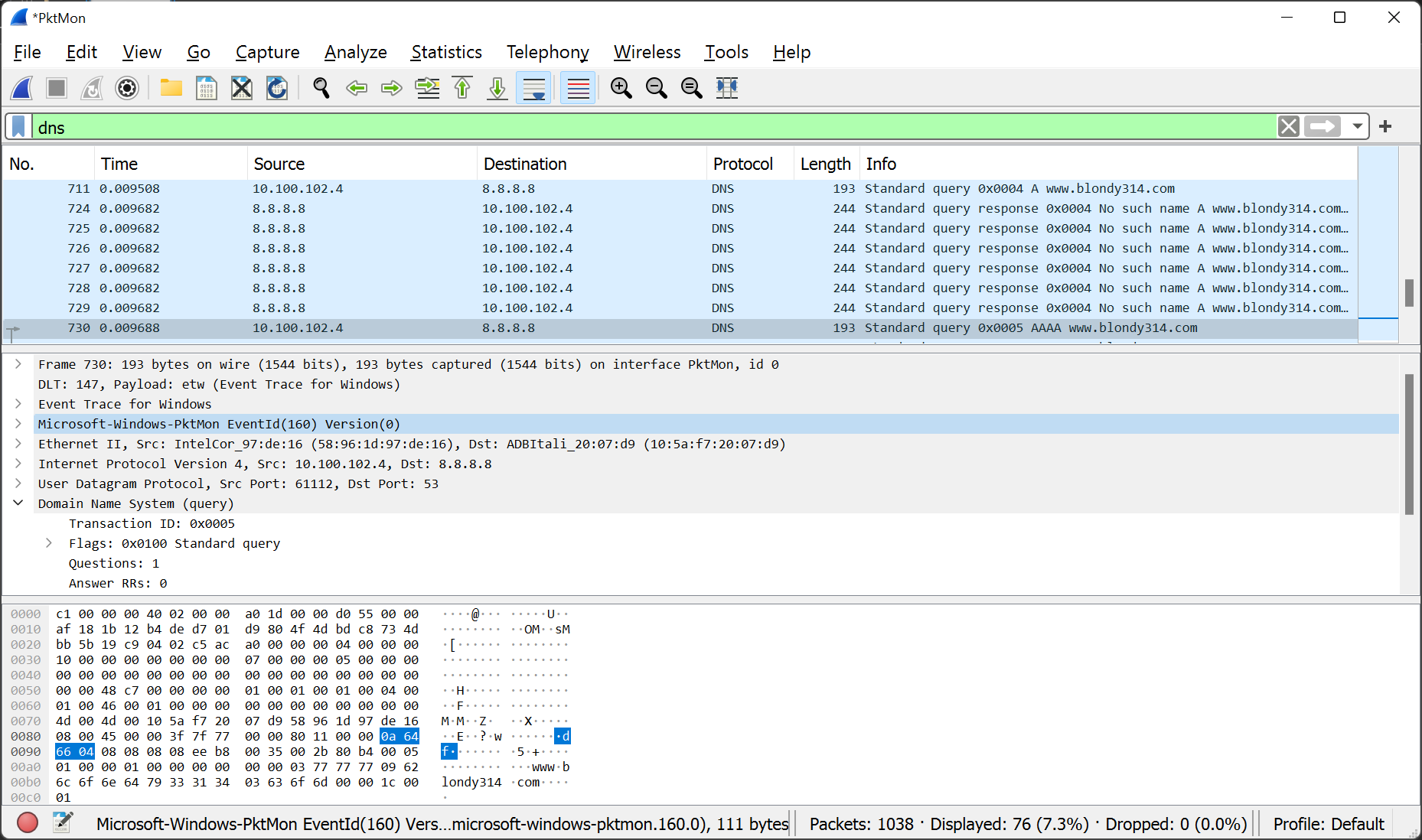
Task: Expand Internet Protocol Version 4 details
Action: click(18, 464)
